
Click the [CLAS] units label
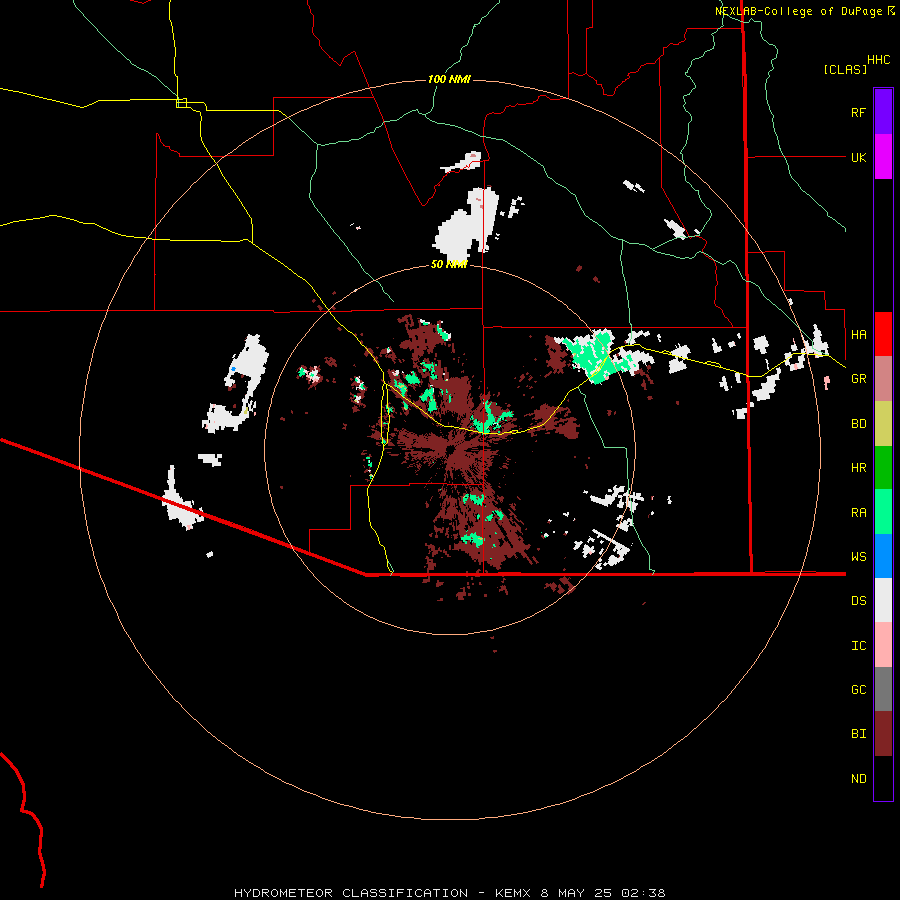845,70
